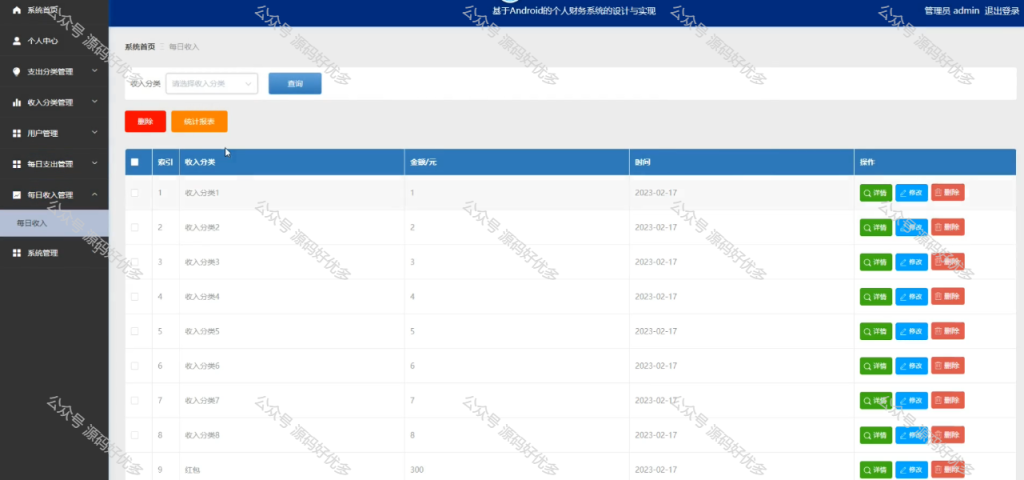1024x480 pixels.
Task: Click the grid icon beside 用户管理
Action: pos(17,133)
